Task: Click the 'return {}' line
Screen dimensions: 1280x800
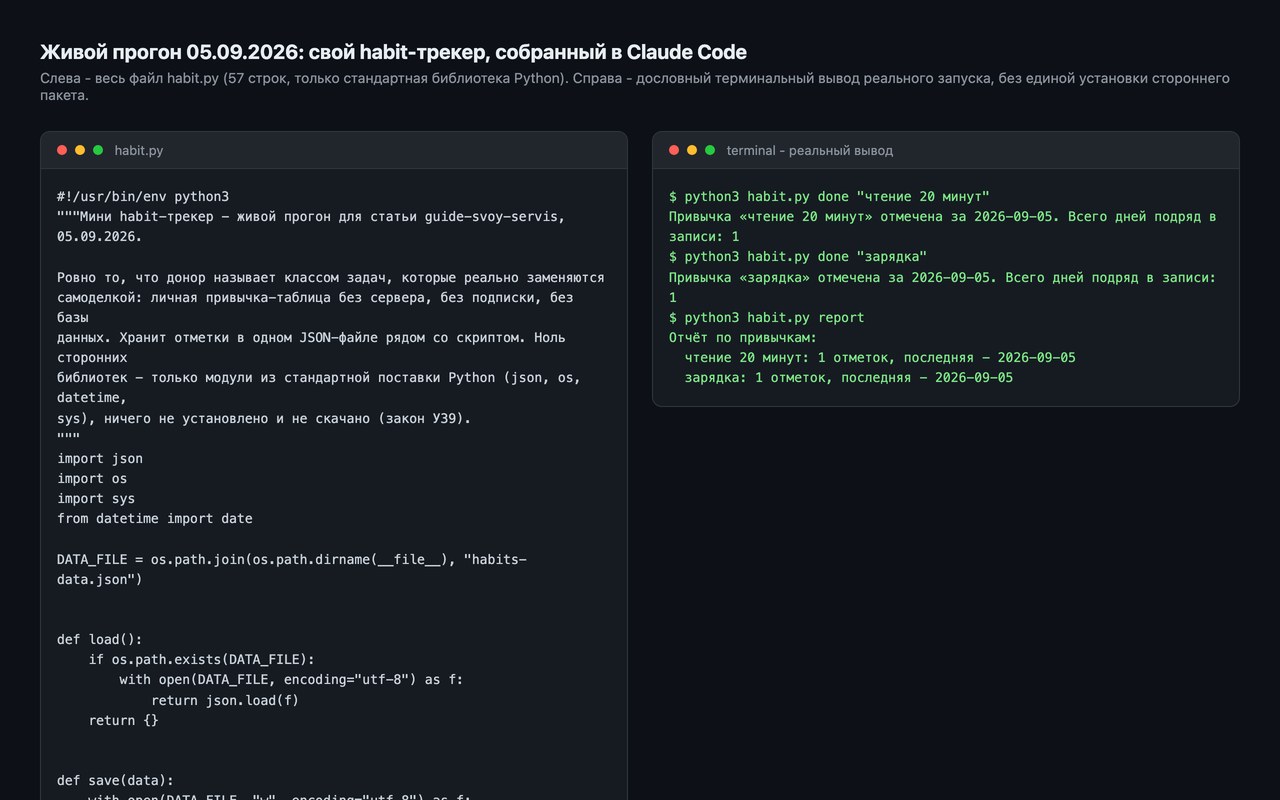Action: (x=123, y=720)
